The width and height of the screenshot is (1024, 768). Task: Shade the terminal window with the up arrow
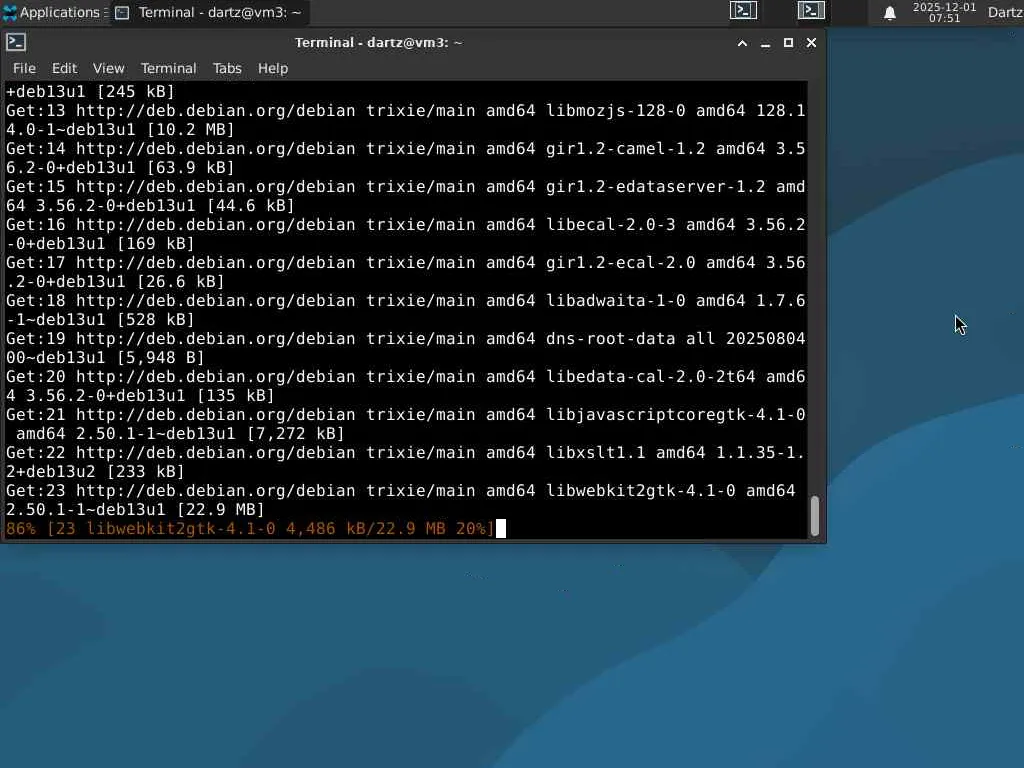click(743, 43)
